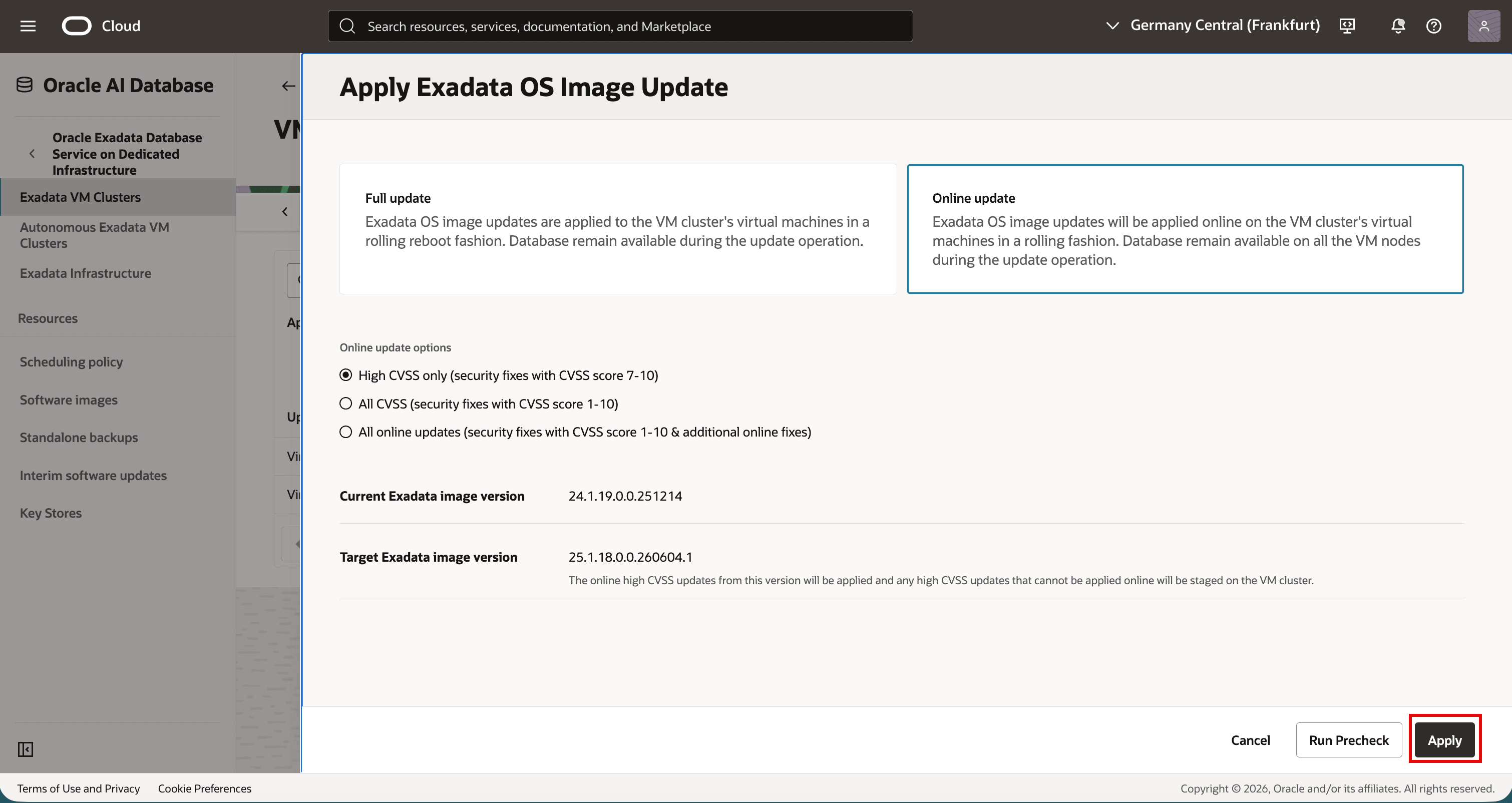Click Oracle AI Database heading
This screenshot has width=1512, height=803.
coord(128,85)
